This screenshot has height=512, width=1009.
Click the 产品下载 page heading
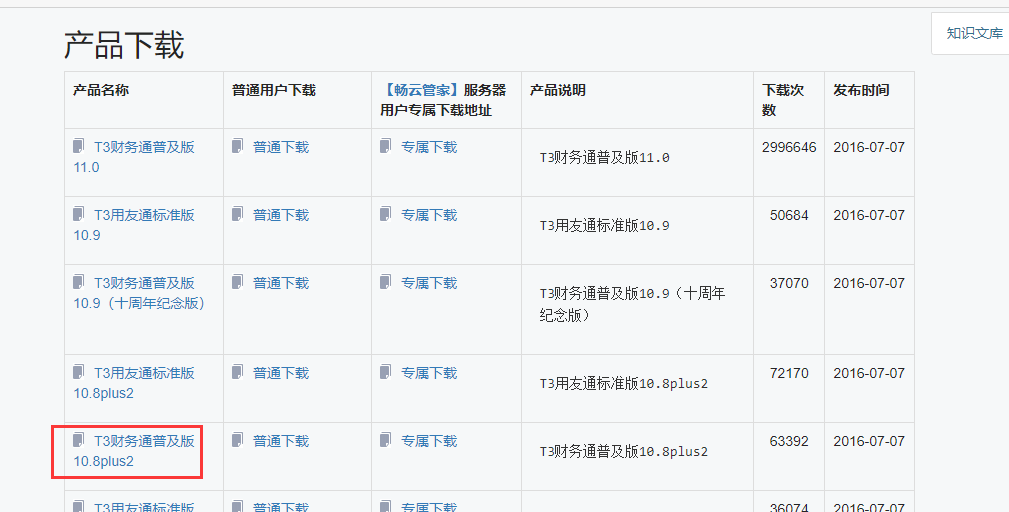124,45
